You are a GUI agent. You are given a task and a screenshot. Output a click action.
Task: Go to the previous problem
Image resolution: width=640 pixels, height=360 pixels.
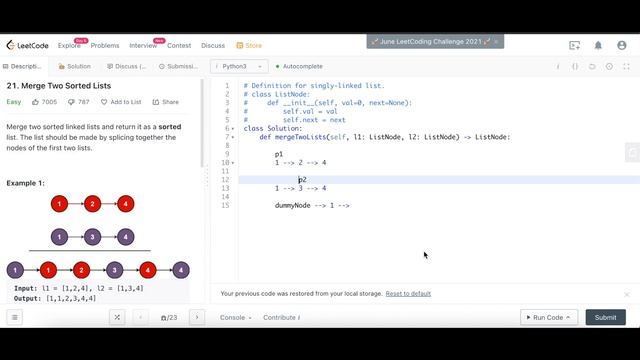tap(140, 317)
